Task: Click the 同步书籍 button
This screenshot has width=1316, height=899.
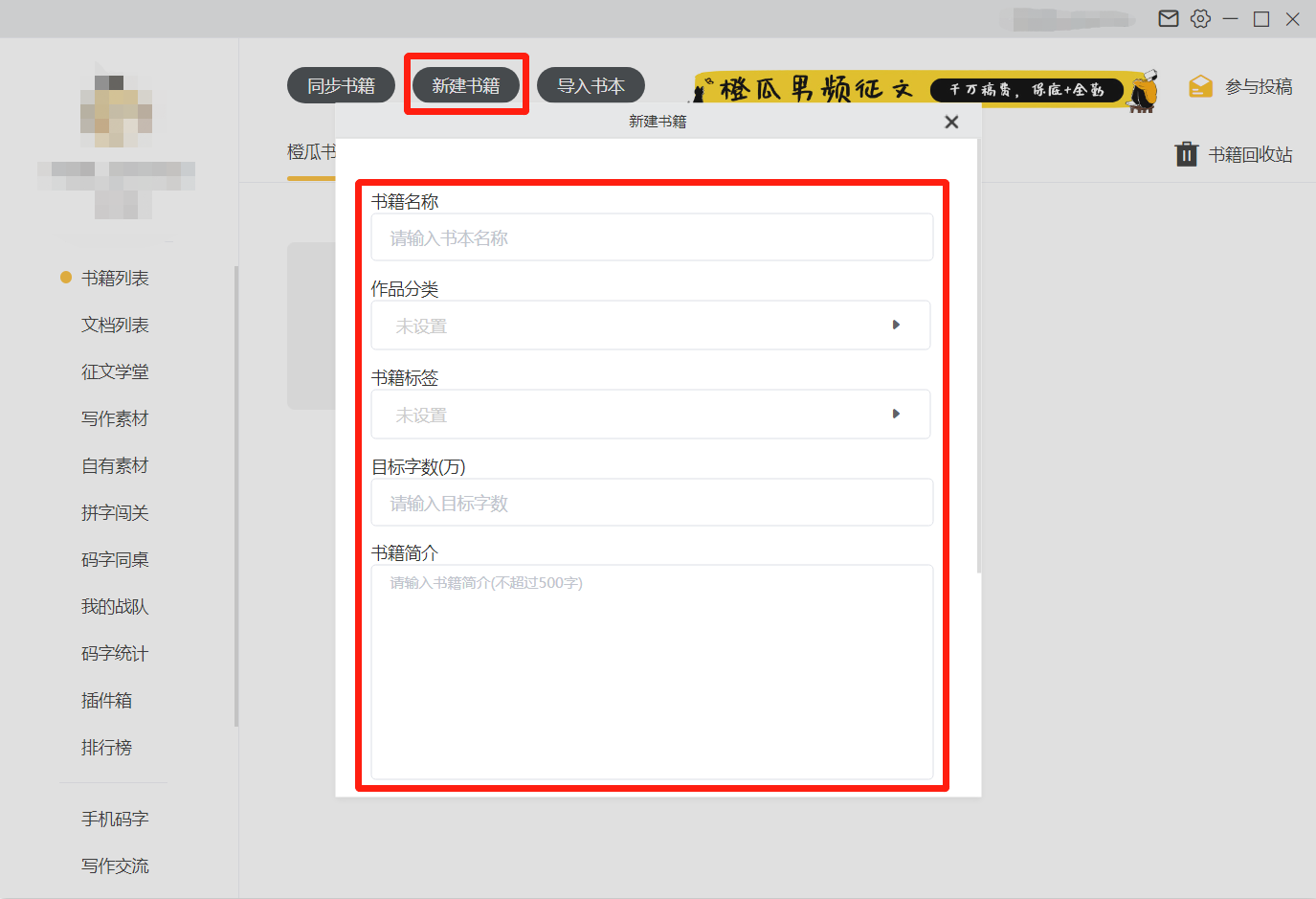Action: (x=341, y=85)
